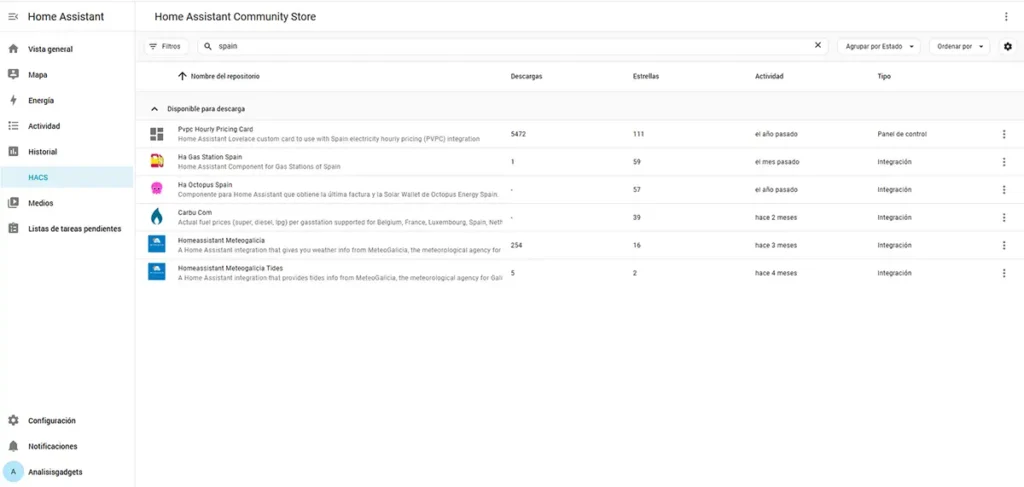
Task: Click the 5472 downloads value
Action: coord(518,134)
